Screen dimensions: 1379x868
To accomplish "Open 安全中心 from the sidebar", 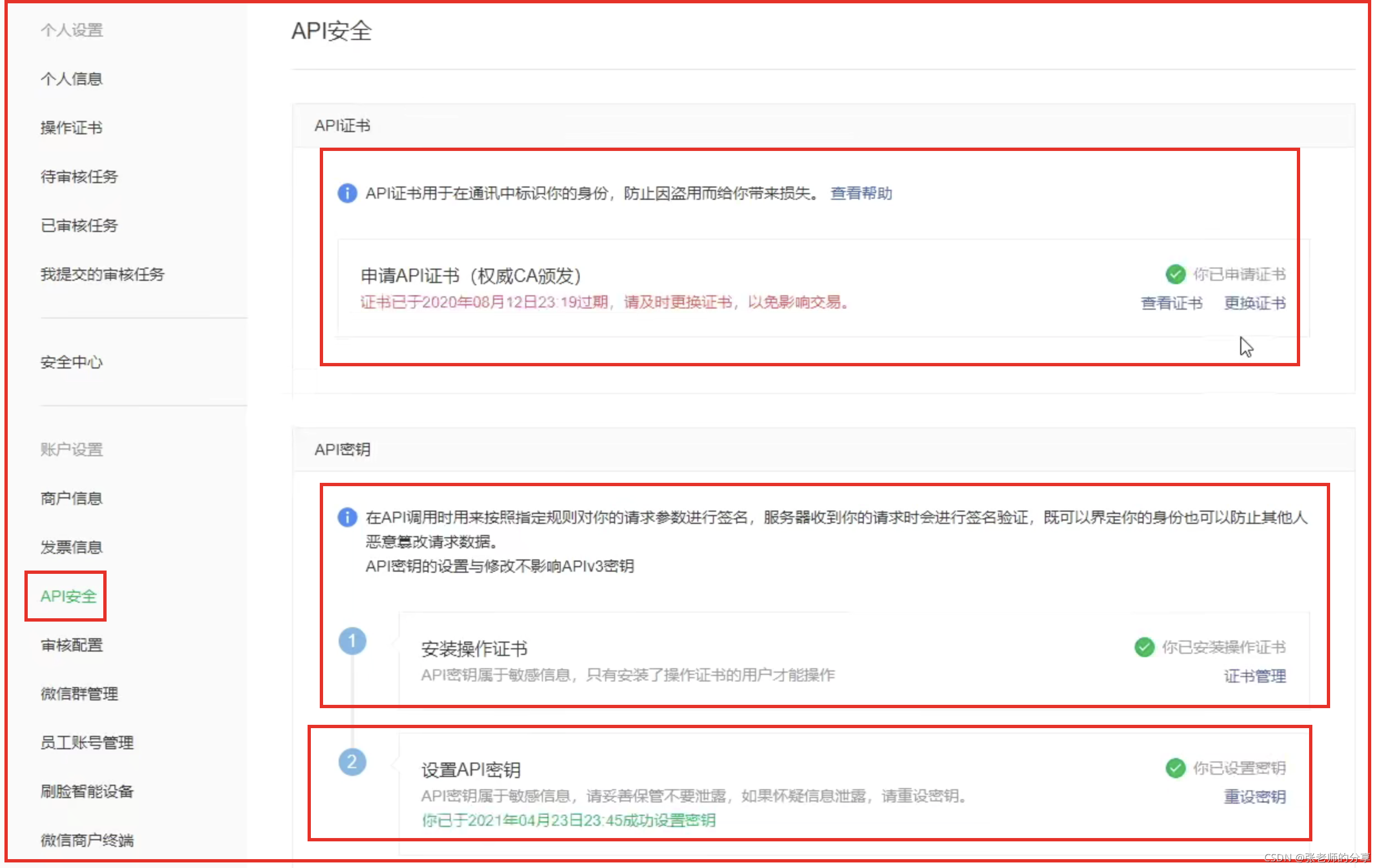I will click(72, 362).
